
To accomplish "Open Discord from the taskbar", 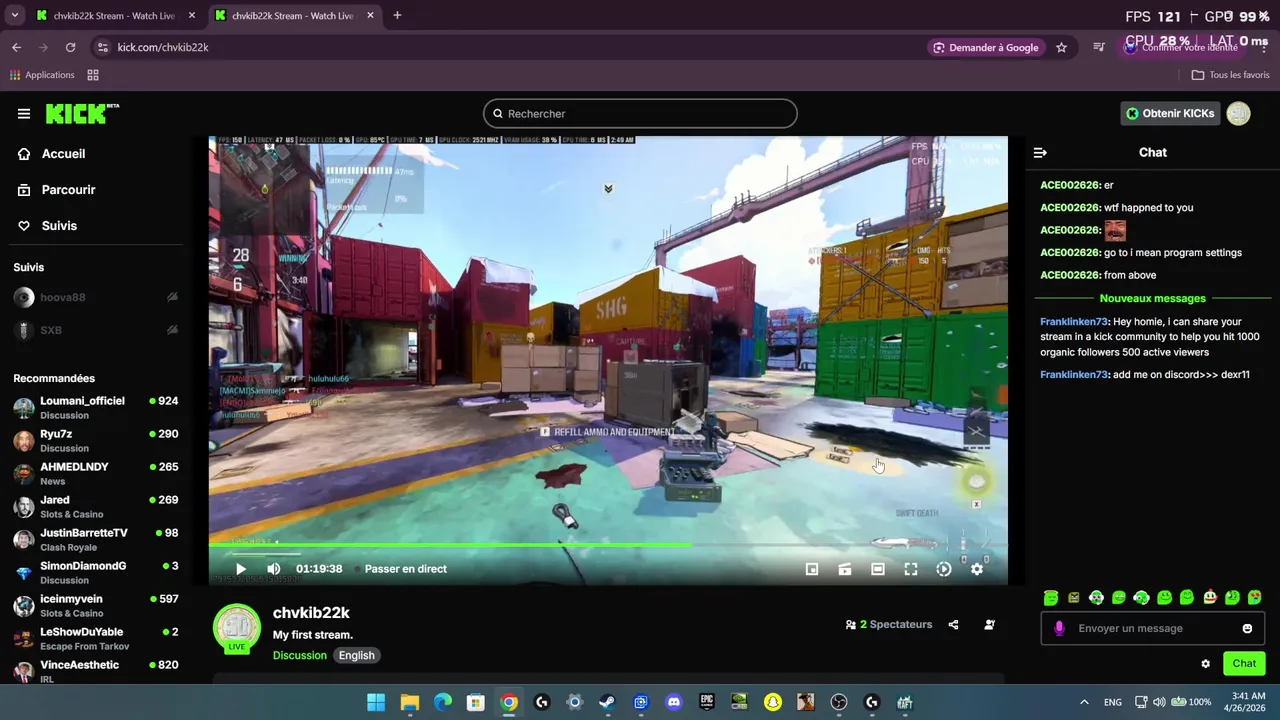I will coord(673,702).
